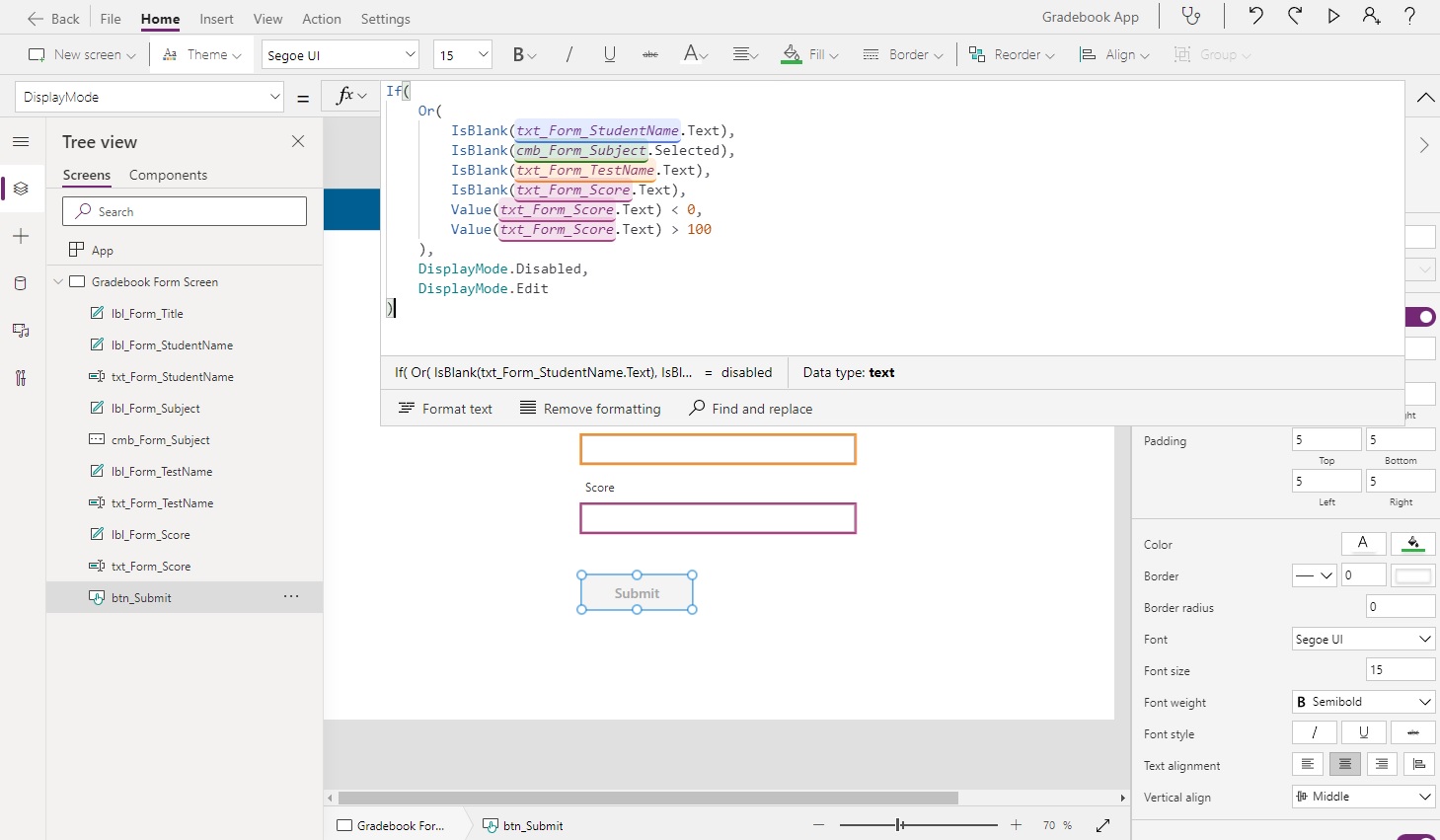Open the Insert pane with plus icon
Image resolution: width=1440 pixels, height=840 pixels.
(21, 236)
